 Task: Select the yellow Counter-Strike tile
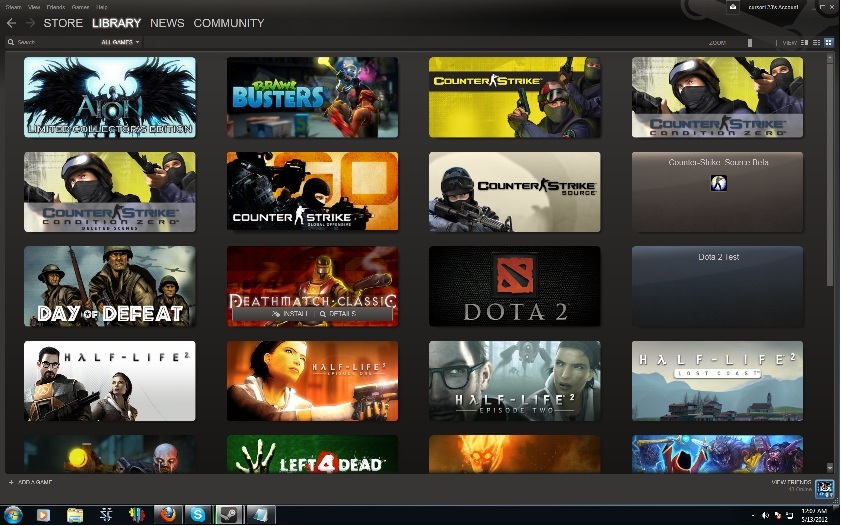click(514, 97)
